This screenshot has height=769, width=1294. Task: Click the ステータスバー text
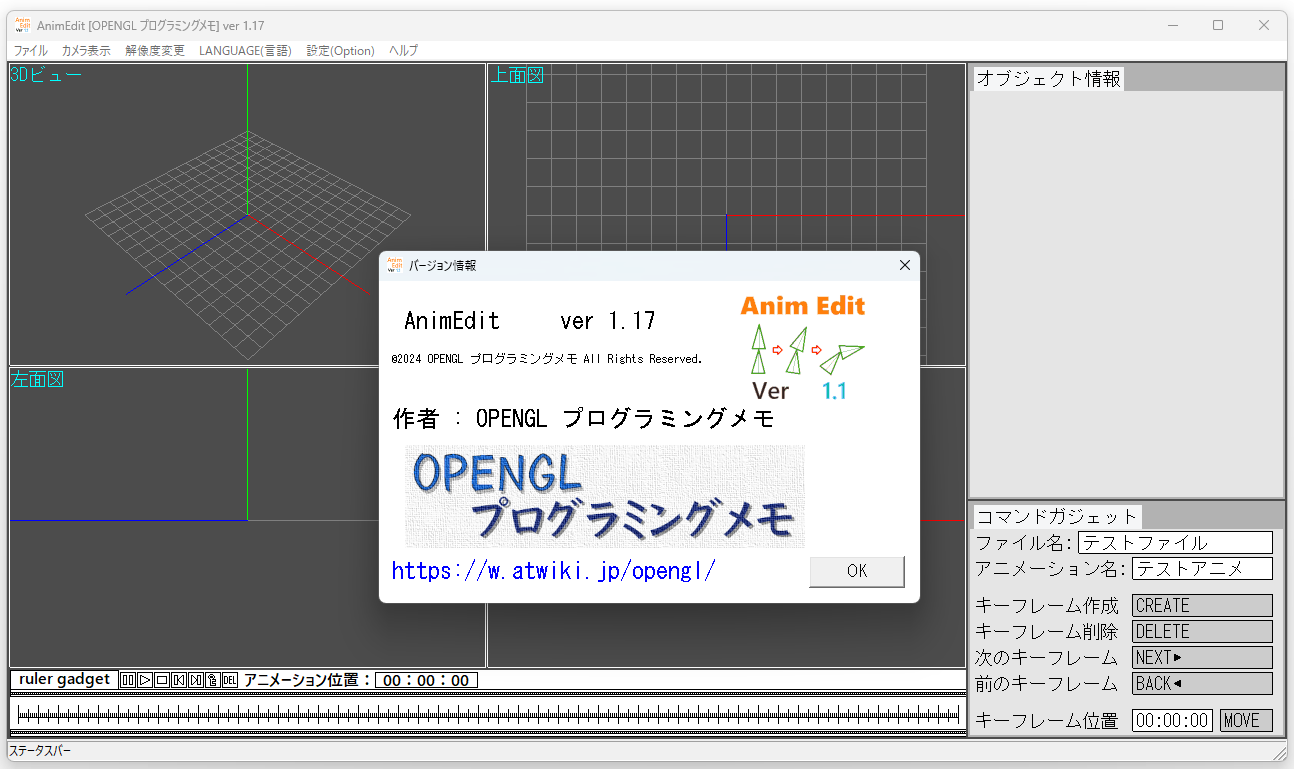40,750
